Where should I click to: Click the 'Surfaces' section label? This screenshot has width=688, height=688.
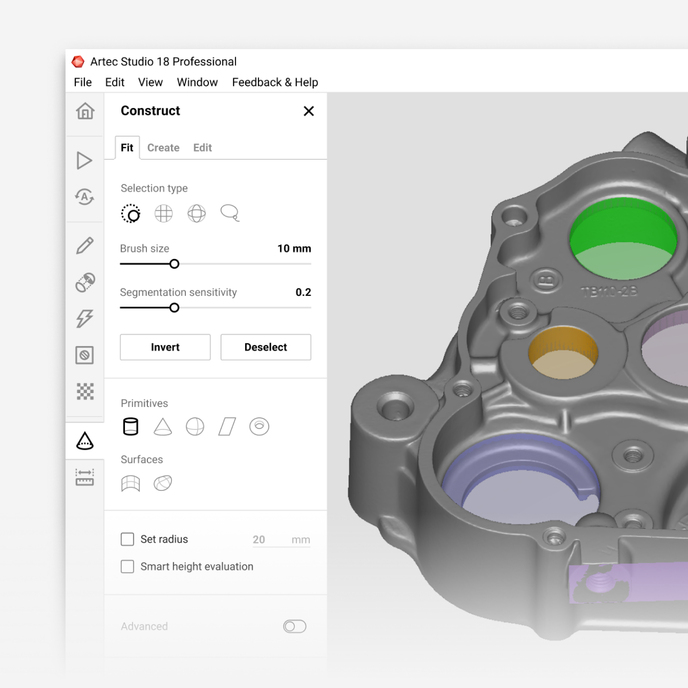pos(142,459)
